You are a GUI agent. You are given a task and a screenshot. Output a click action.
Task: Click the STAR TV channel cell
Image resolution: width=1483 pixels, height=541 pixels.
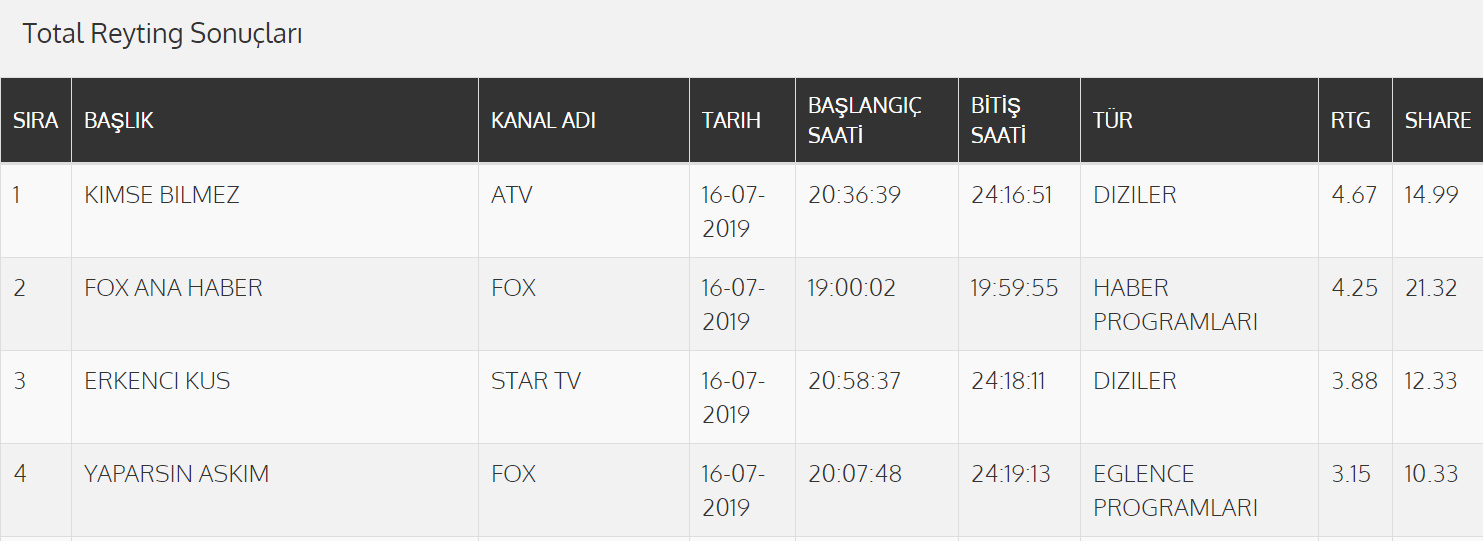536,381
